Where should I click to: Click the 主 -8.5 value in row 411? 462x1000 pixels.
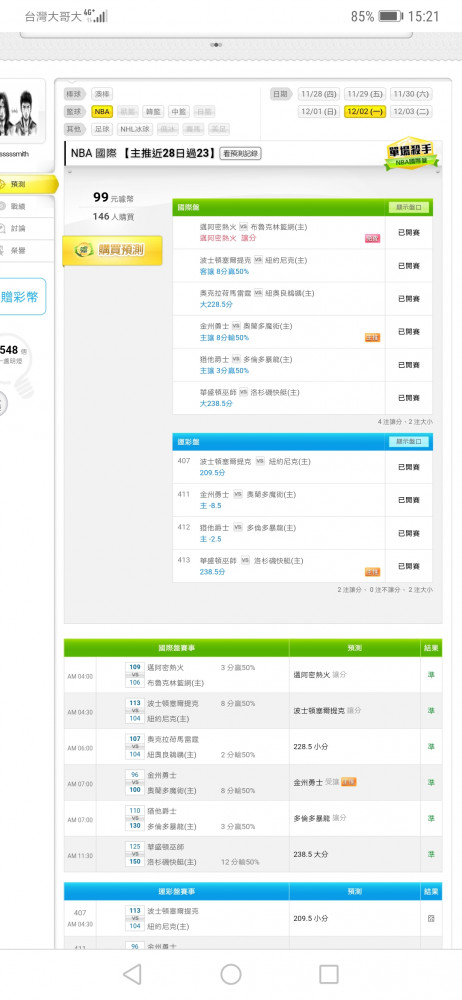point(211,506)
